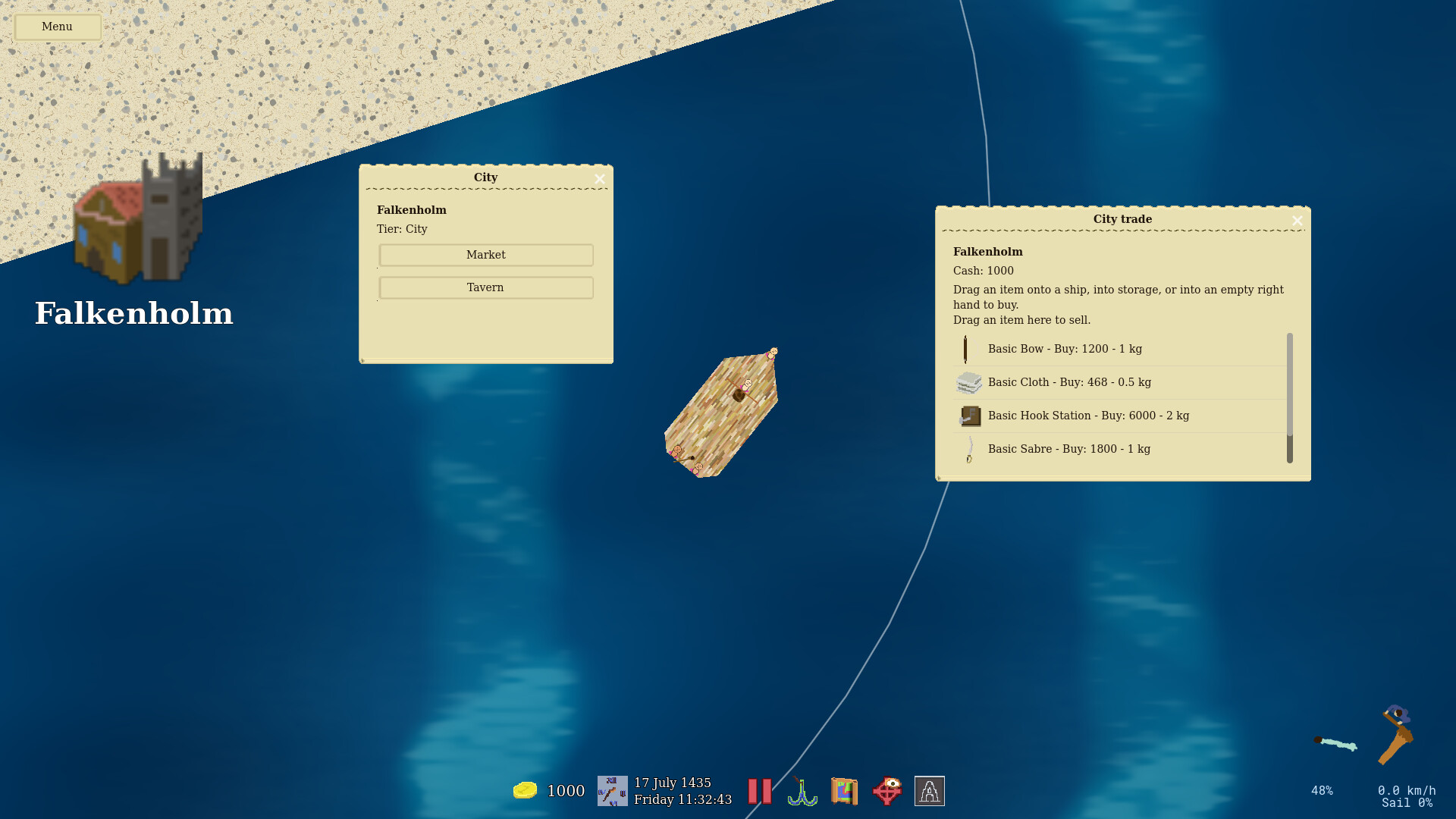The height and width of the screenshot is (819, 1456).
Task: Pause the game with red pause button
Action: click(x=759, y=791)
